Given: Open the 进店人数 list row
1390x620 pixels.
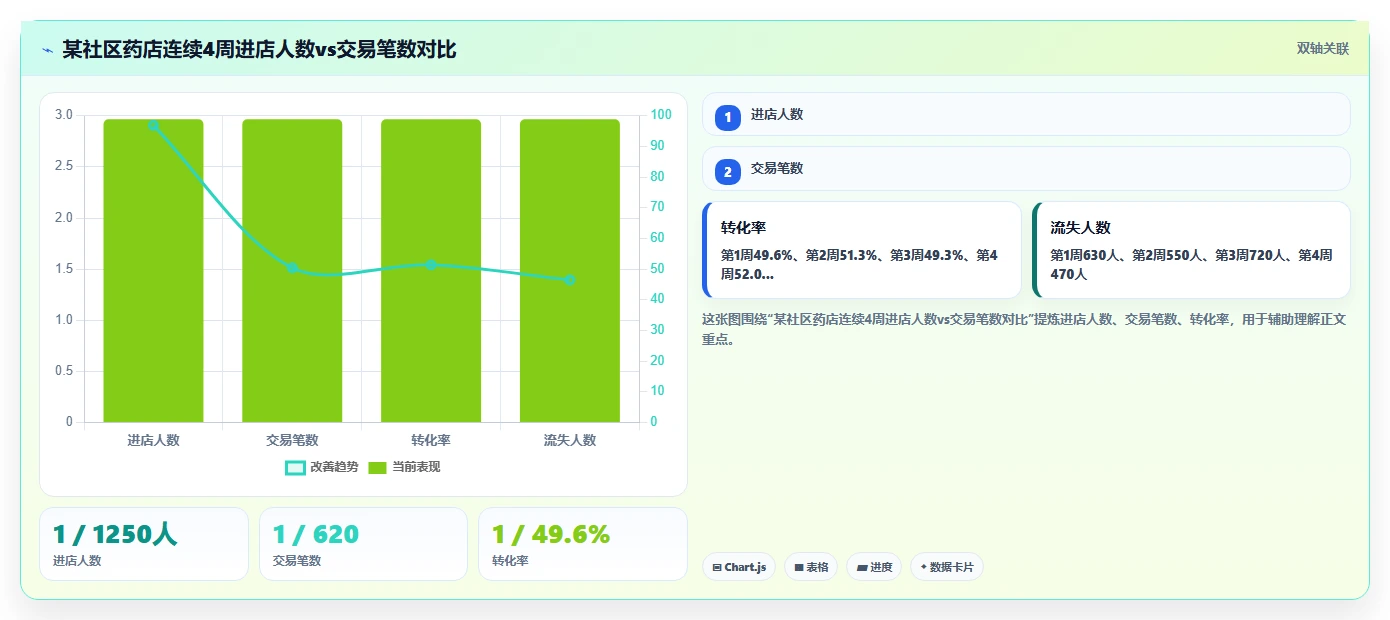Looking at the screenshot, I should tap(1026, 114).
